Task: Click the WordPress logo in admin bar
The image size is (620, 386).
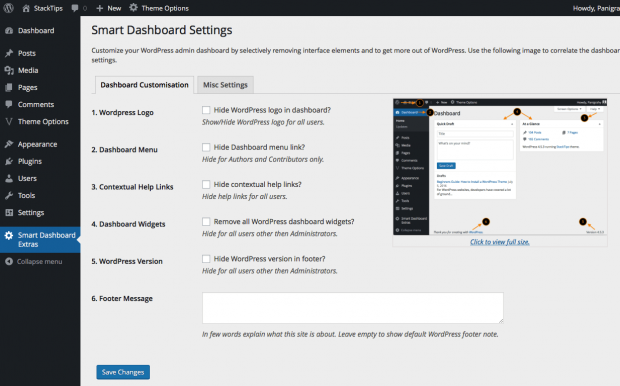Action: [x=8, y=8]
